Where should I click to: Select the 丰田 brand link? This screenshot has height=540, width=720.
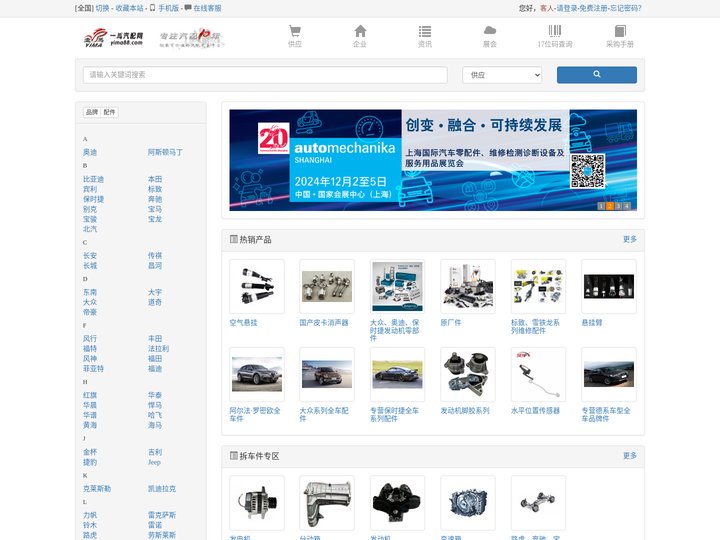(x=155, y=338)
